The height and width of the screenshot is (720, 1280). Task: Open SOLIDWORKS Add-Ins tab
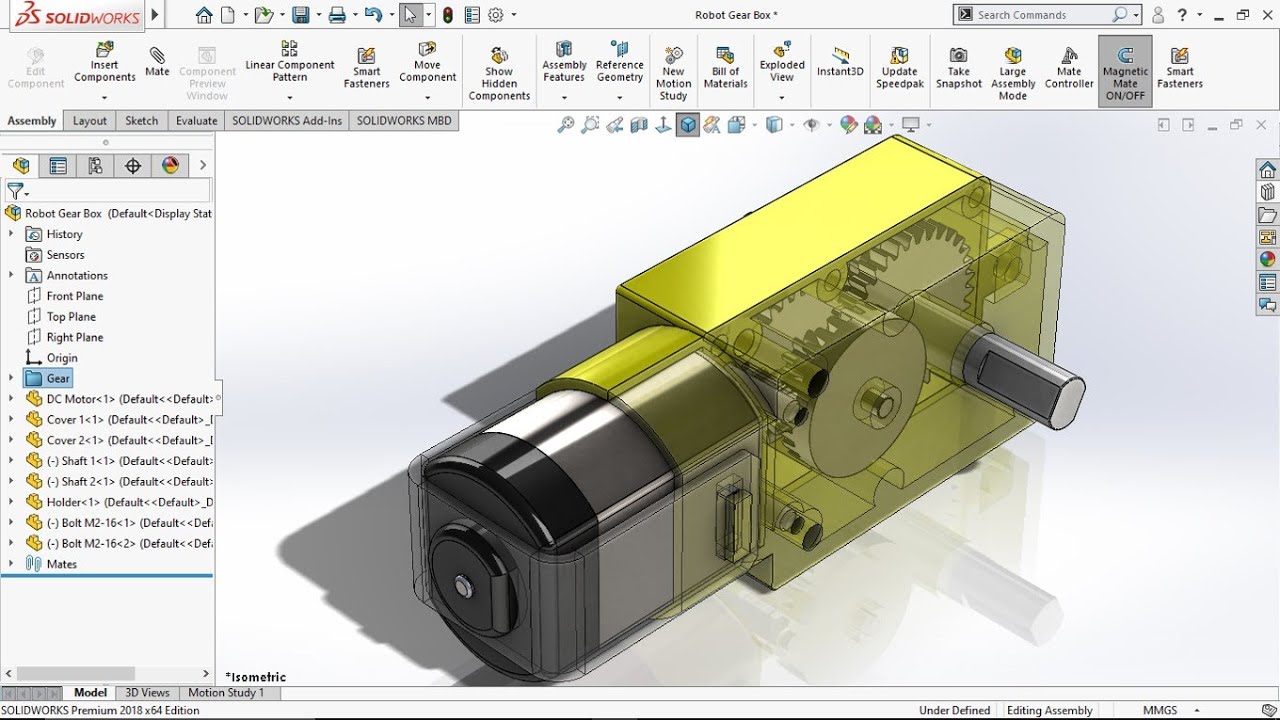pos(287,121)
